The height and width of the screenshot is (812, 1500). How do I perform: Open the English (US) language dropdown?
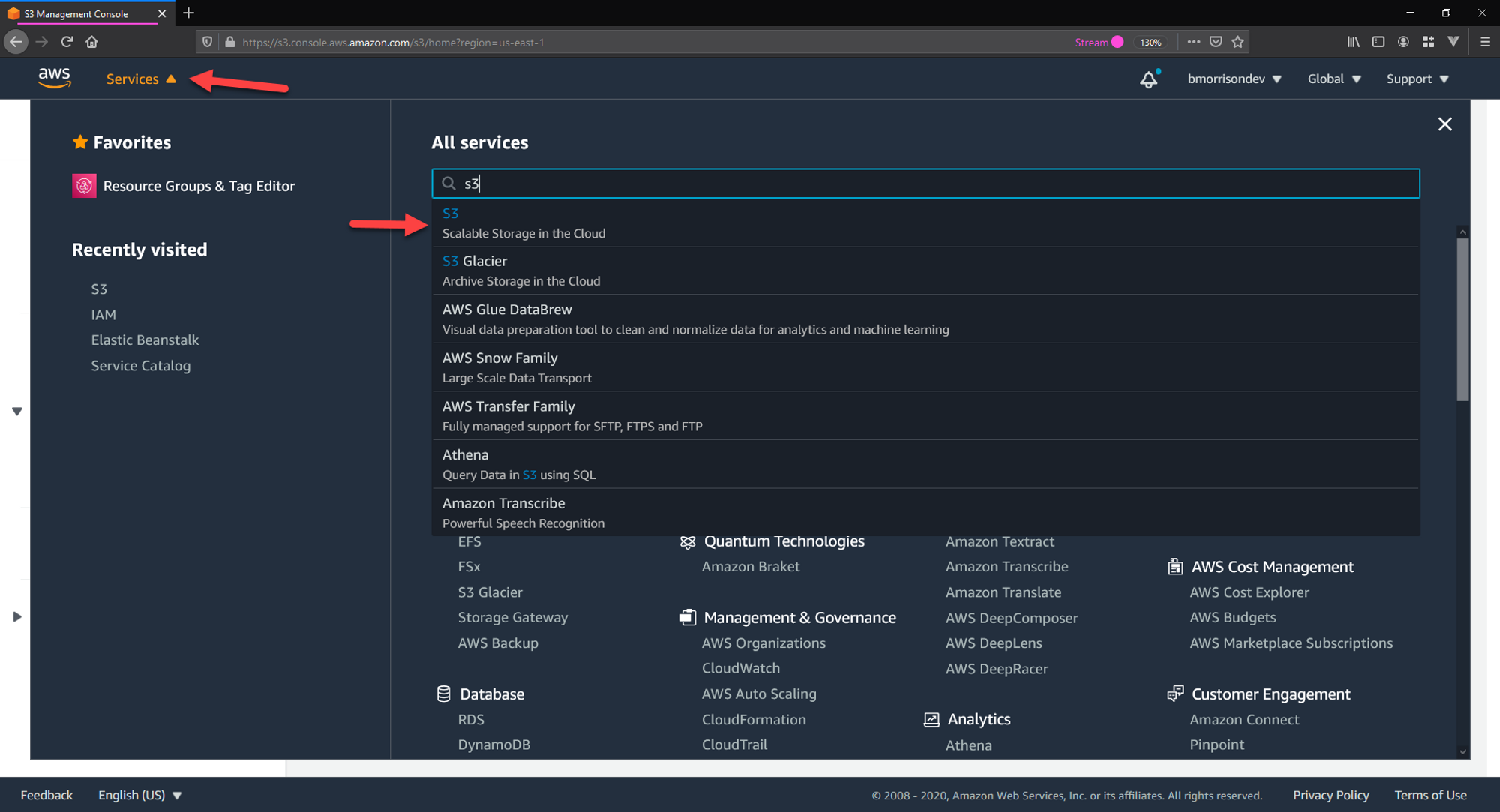click(140, 795)
